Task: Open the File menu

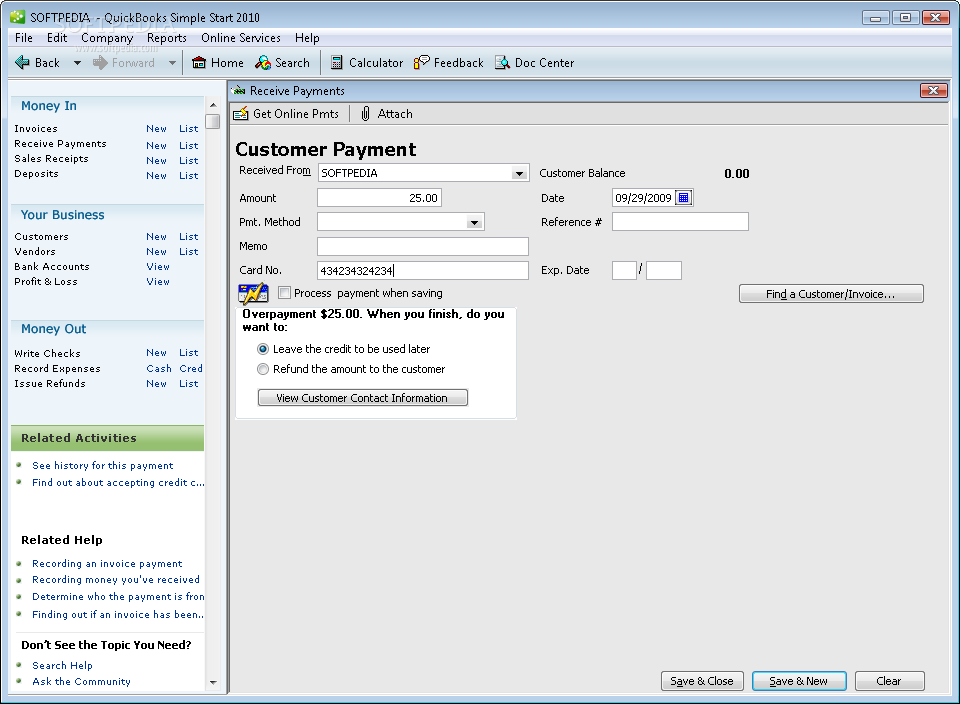Action: (x=24, y=38)
